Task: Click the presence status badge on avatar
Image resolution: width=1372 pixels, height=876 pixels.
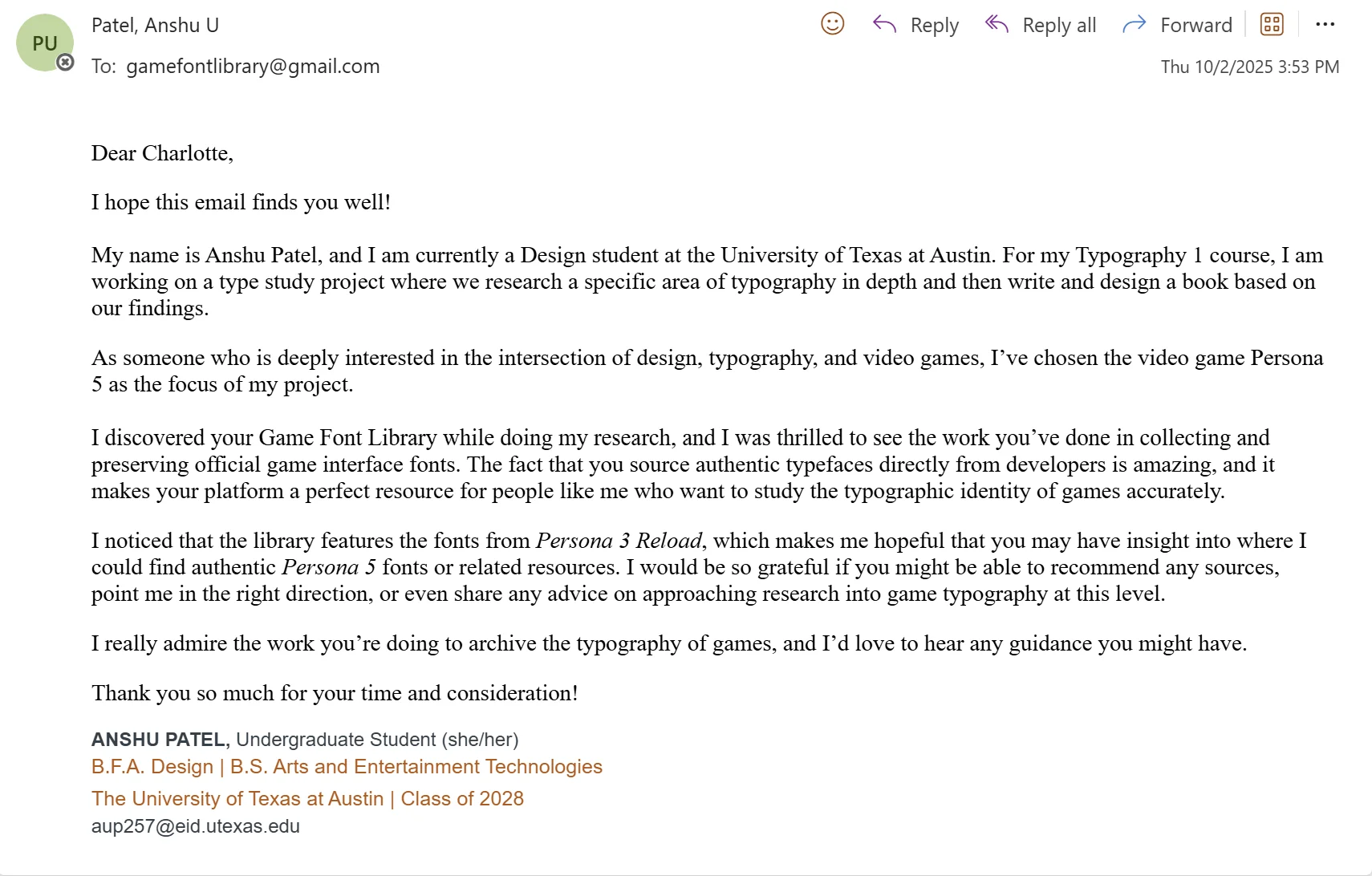Action: [66, 62]
